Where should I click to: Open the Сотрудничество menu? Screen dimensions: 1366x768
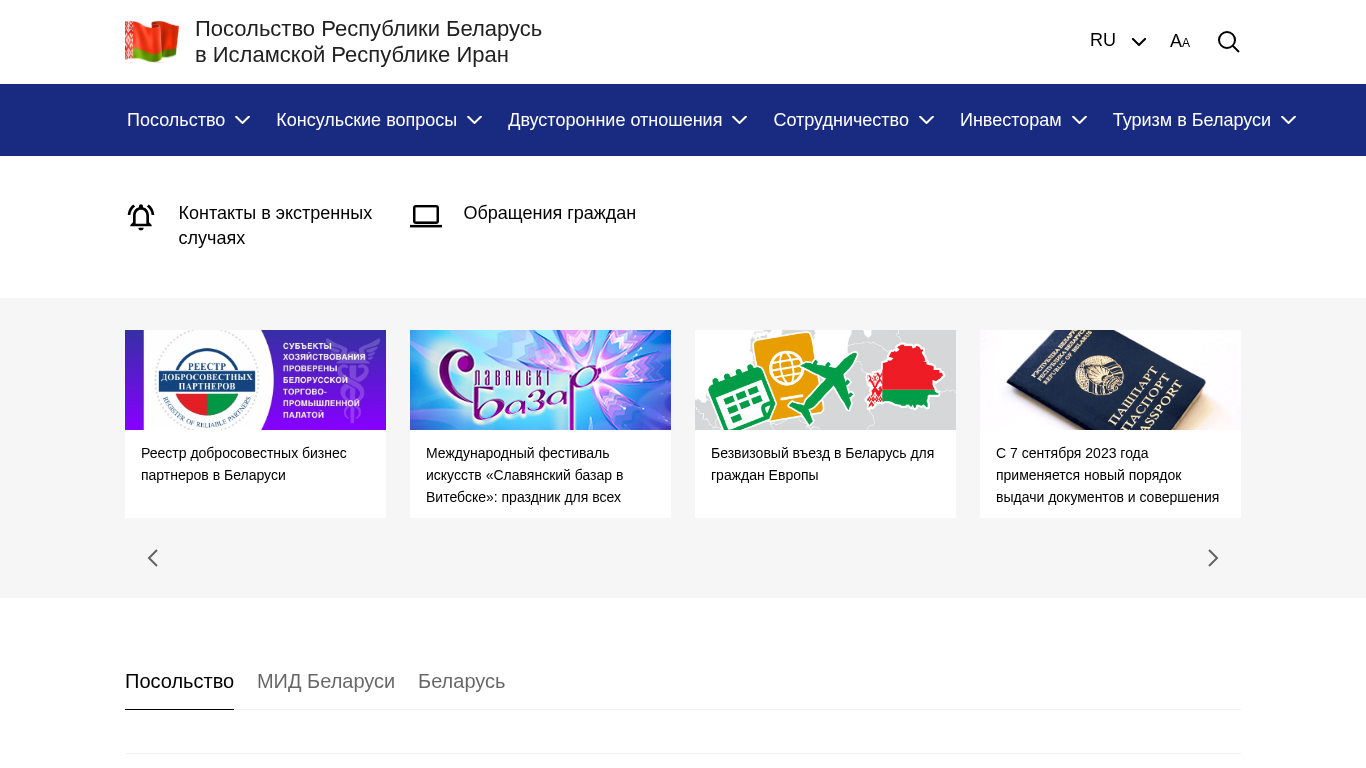[x=853, y=120]
